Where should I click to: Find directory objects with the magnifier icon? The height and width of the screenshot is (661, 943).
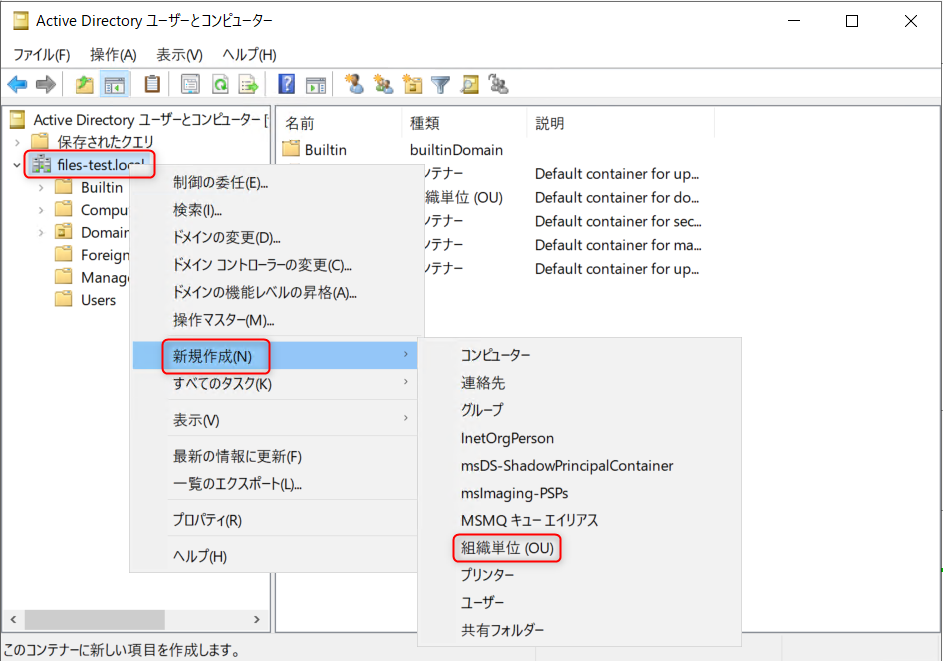click(x=469, y=84)
